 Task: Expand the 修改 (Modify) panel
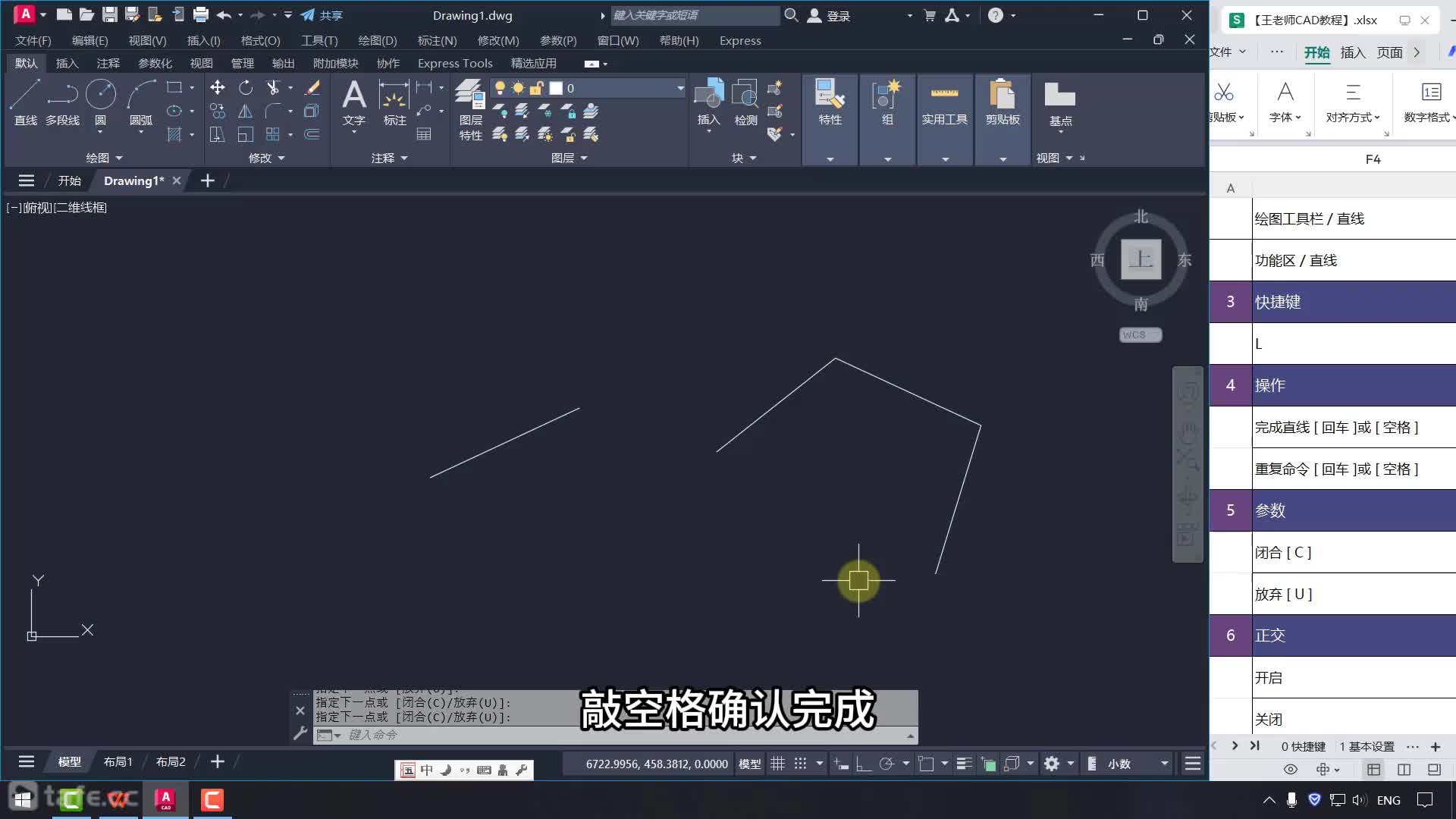266,158
